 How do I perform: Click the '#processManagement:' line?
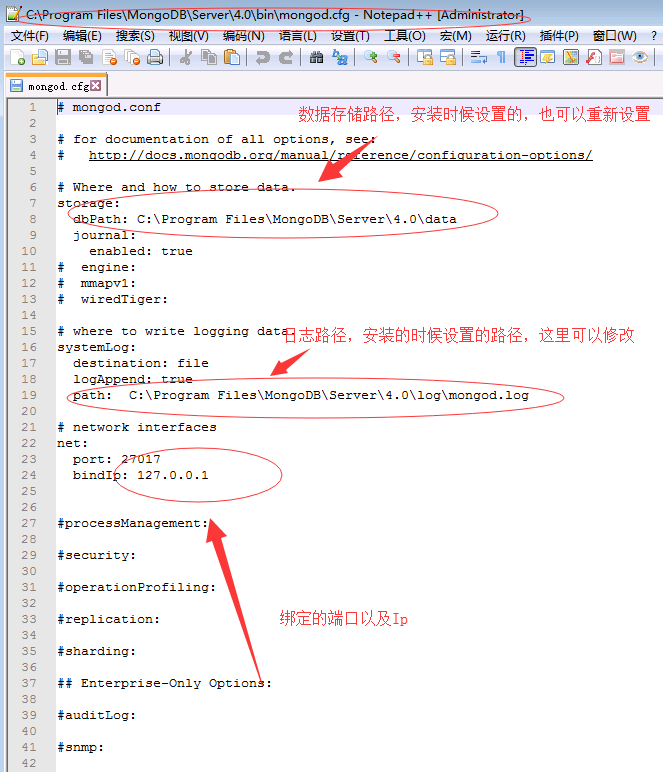(x=133, y=523)
